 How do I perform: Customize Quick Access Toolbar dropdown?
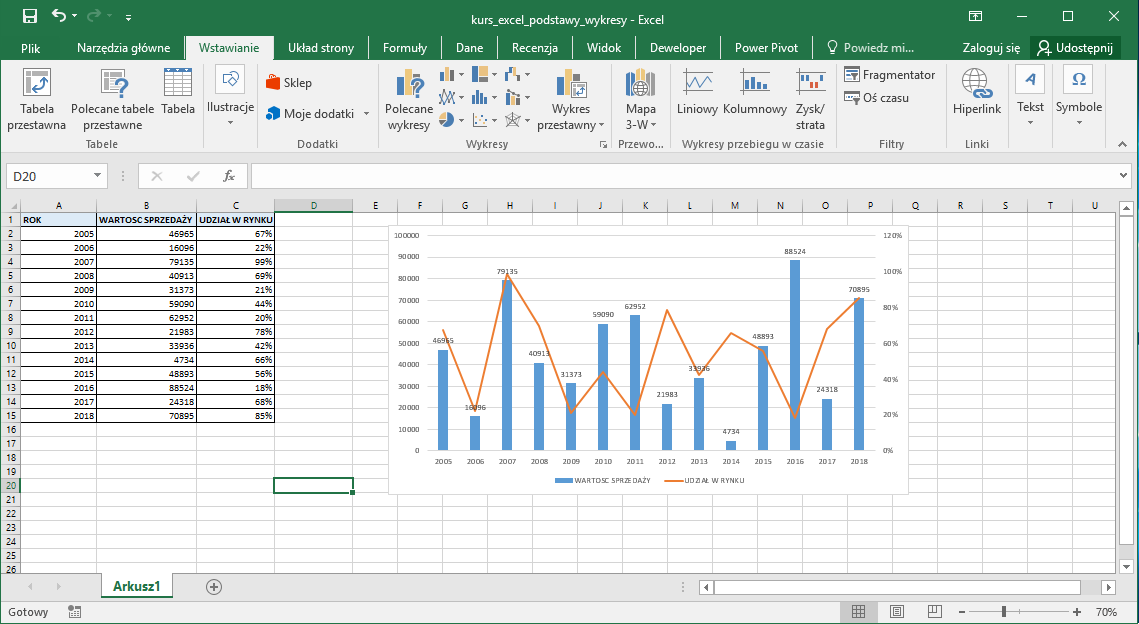tap(129, 17)
